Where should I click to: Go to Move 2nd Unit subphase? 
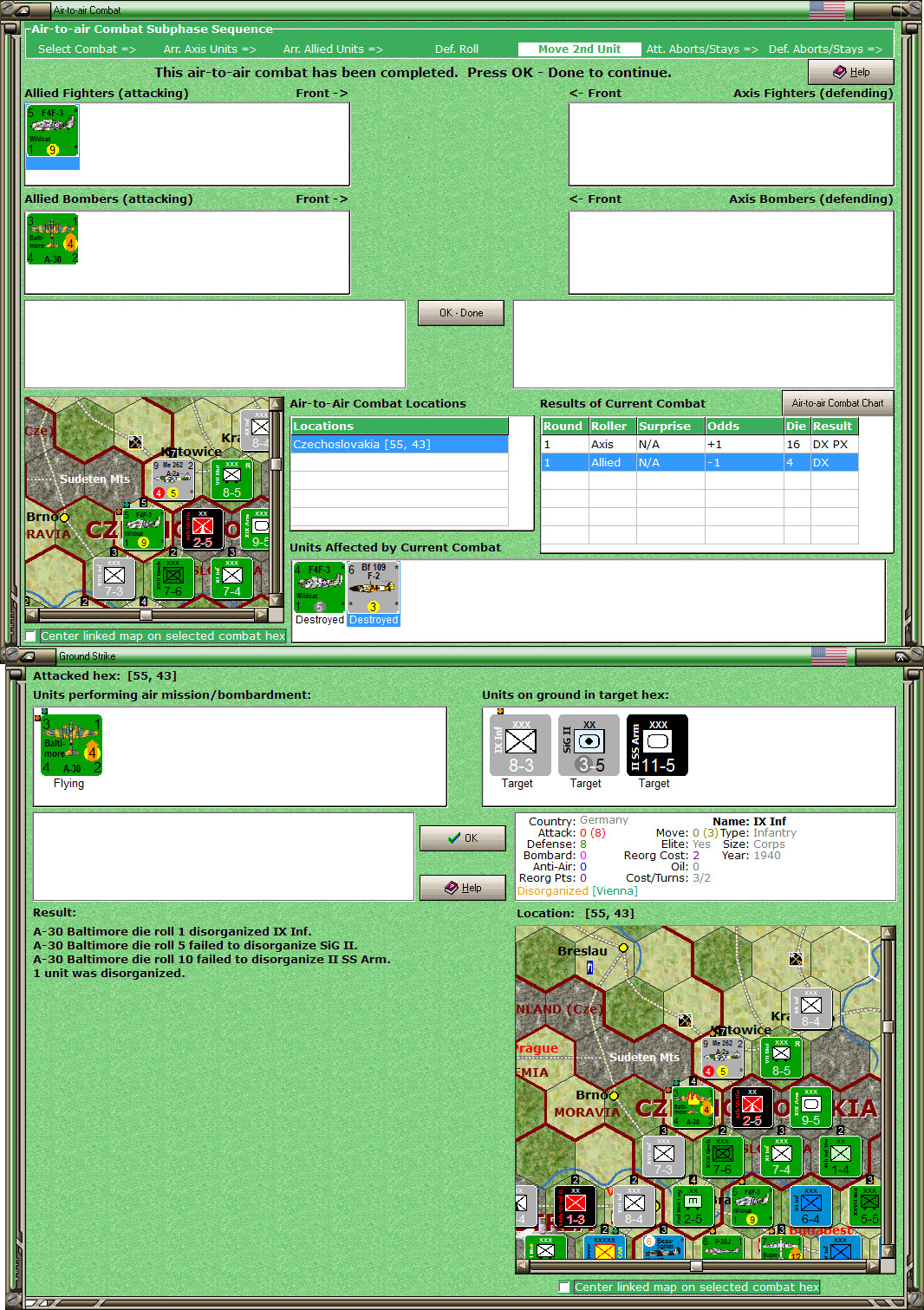coord(579,49)
